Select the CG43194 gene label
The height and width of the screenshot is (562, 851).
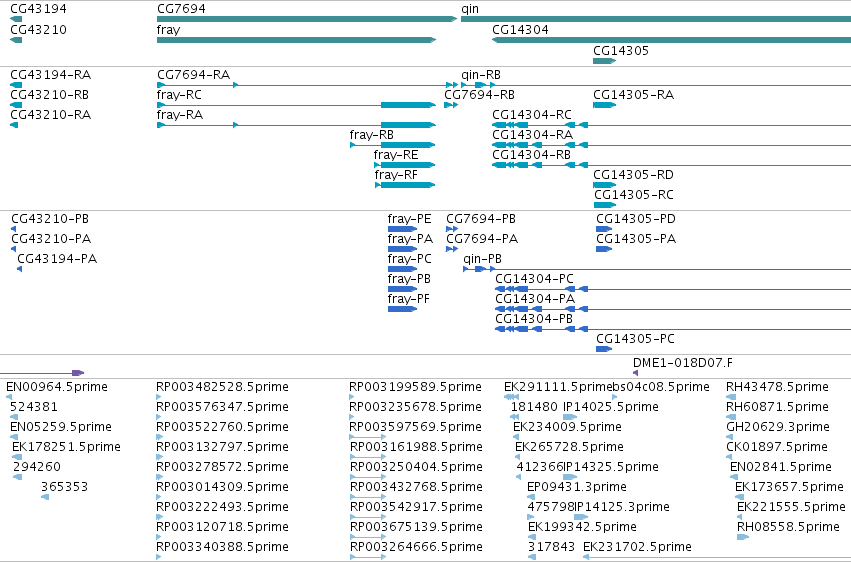(39, 9)
